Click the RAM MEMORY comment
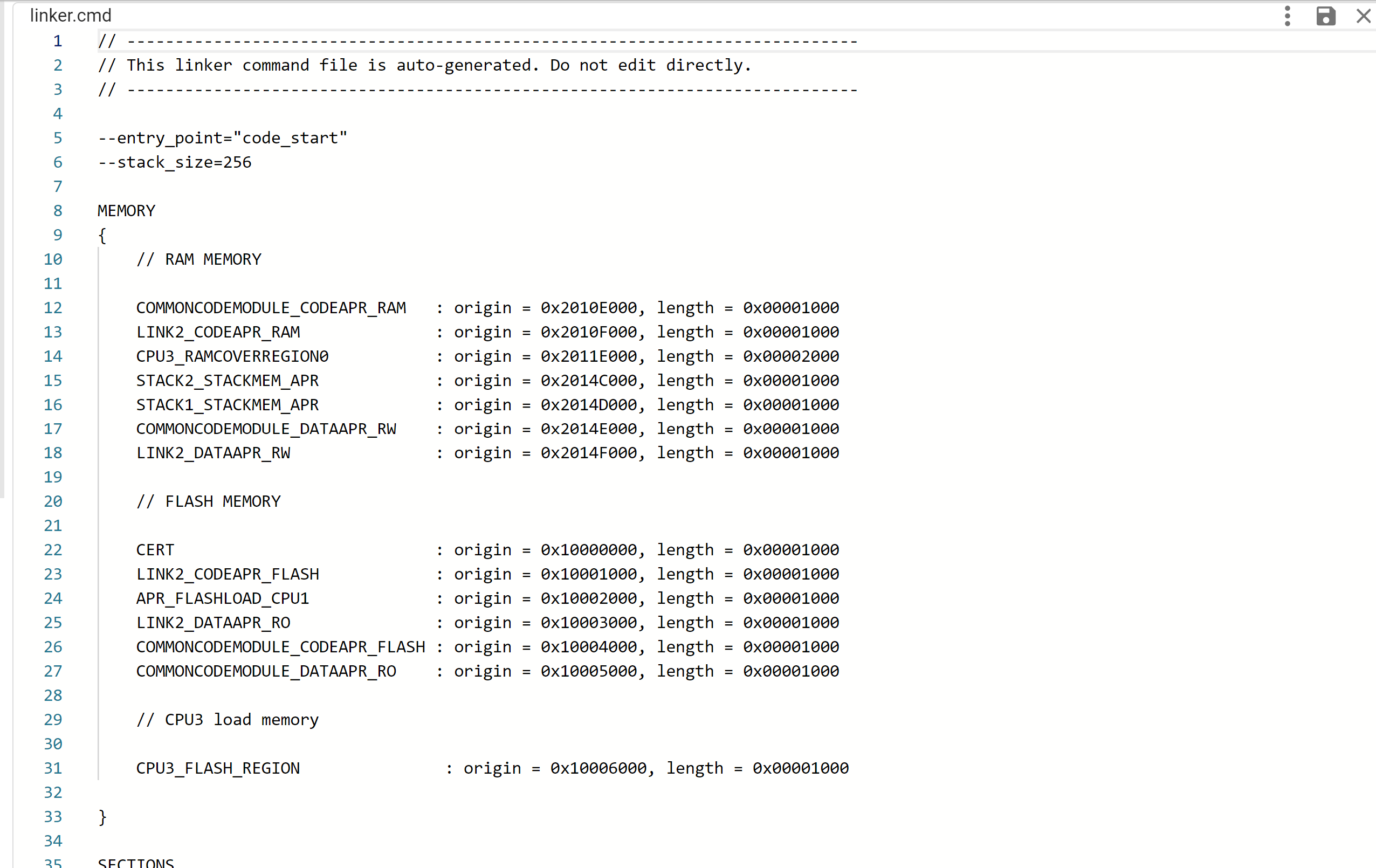The width and height of the screenshot is (1376, 868). pos(199,259)
